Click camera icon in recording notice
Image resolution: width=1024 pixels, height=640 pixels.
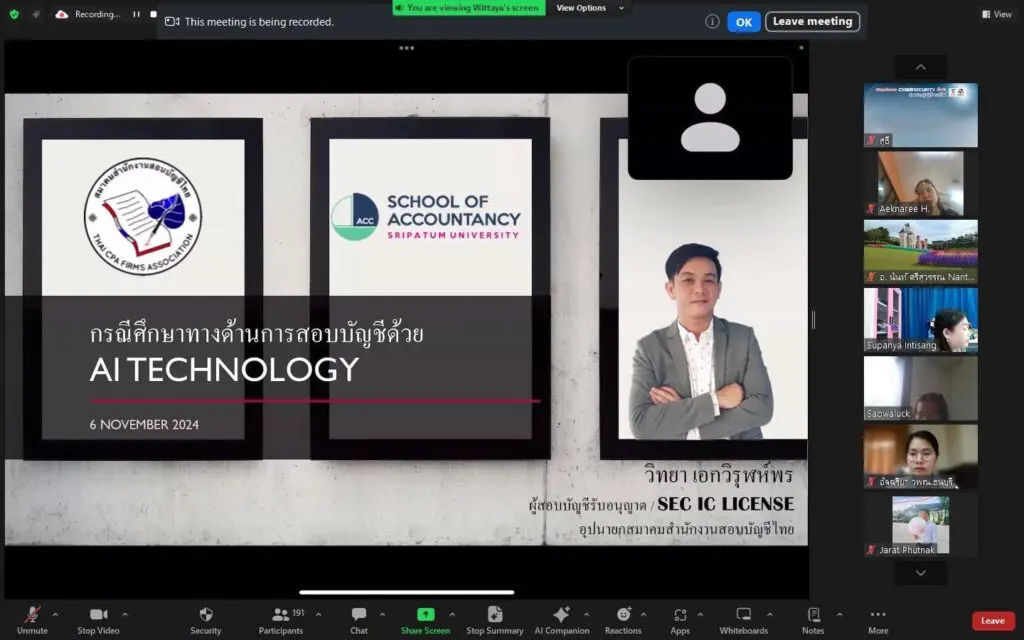(172, 22)
